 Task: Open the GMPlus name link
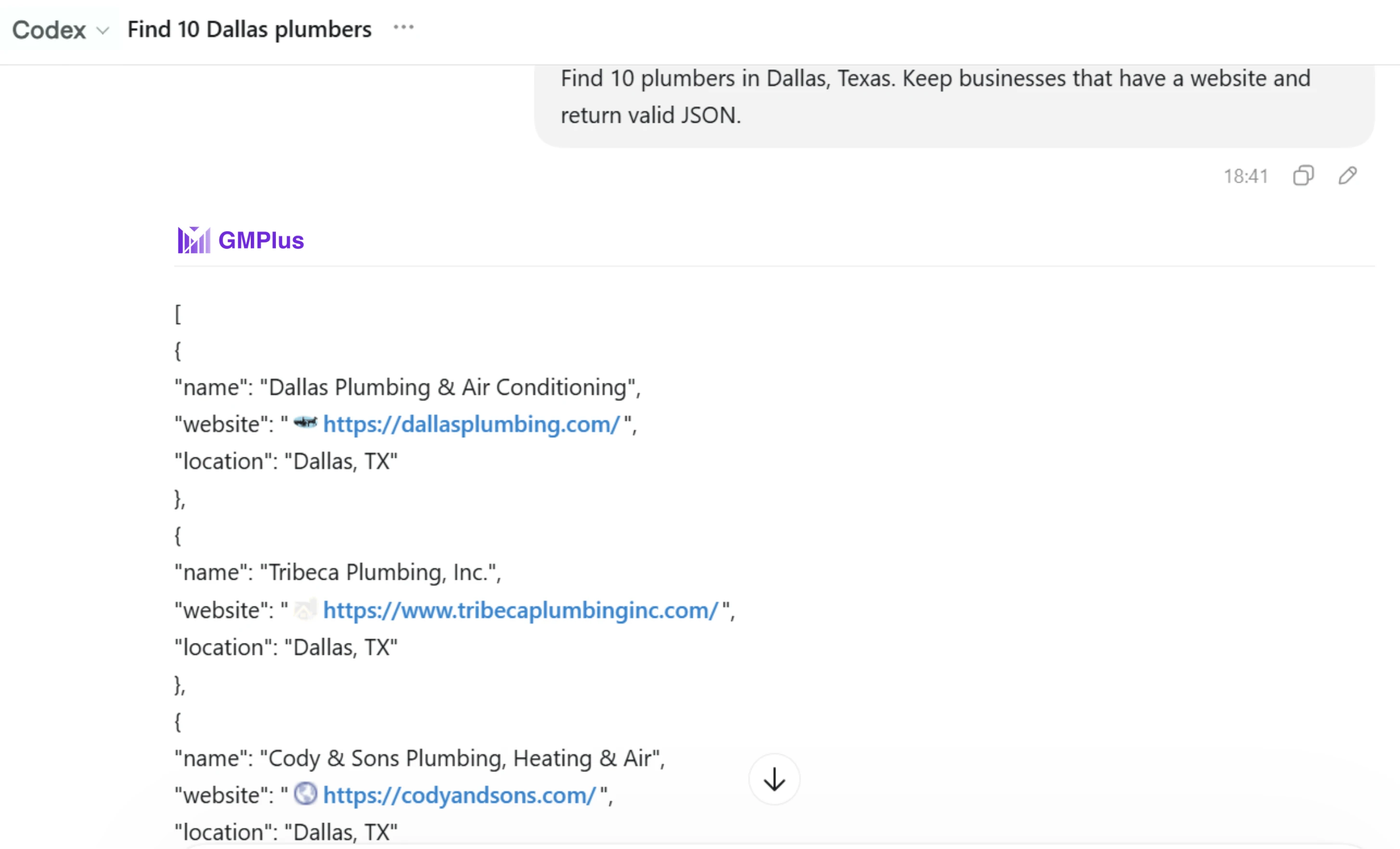pos(261,240)
